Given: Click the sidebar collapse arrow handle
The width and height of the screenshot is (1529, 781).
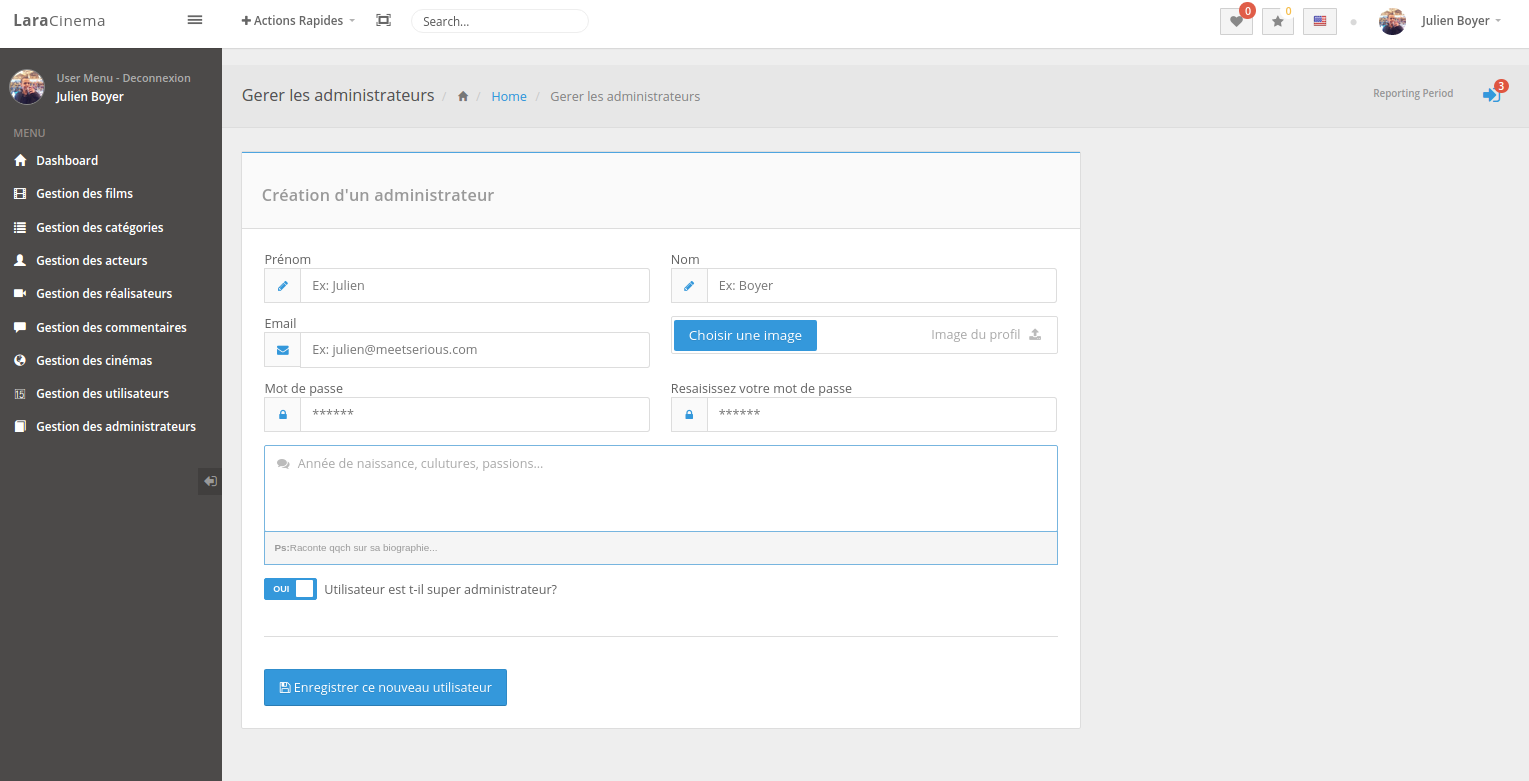Looking at the screenshot, I should click(210, 481).
